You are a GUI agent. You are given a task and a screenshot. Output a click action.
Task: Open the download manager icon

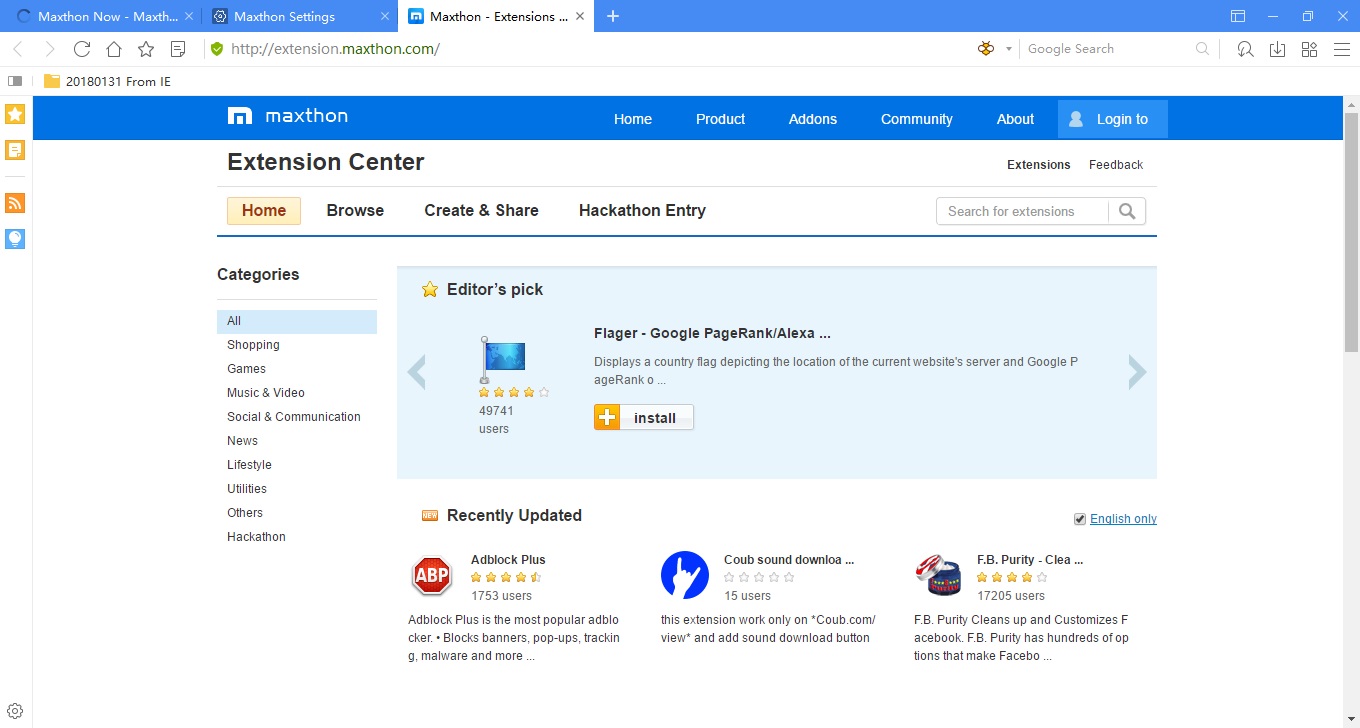point(1277,48)
